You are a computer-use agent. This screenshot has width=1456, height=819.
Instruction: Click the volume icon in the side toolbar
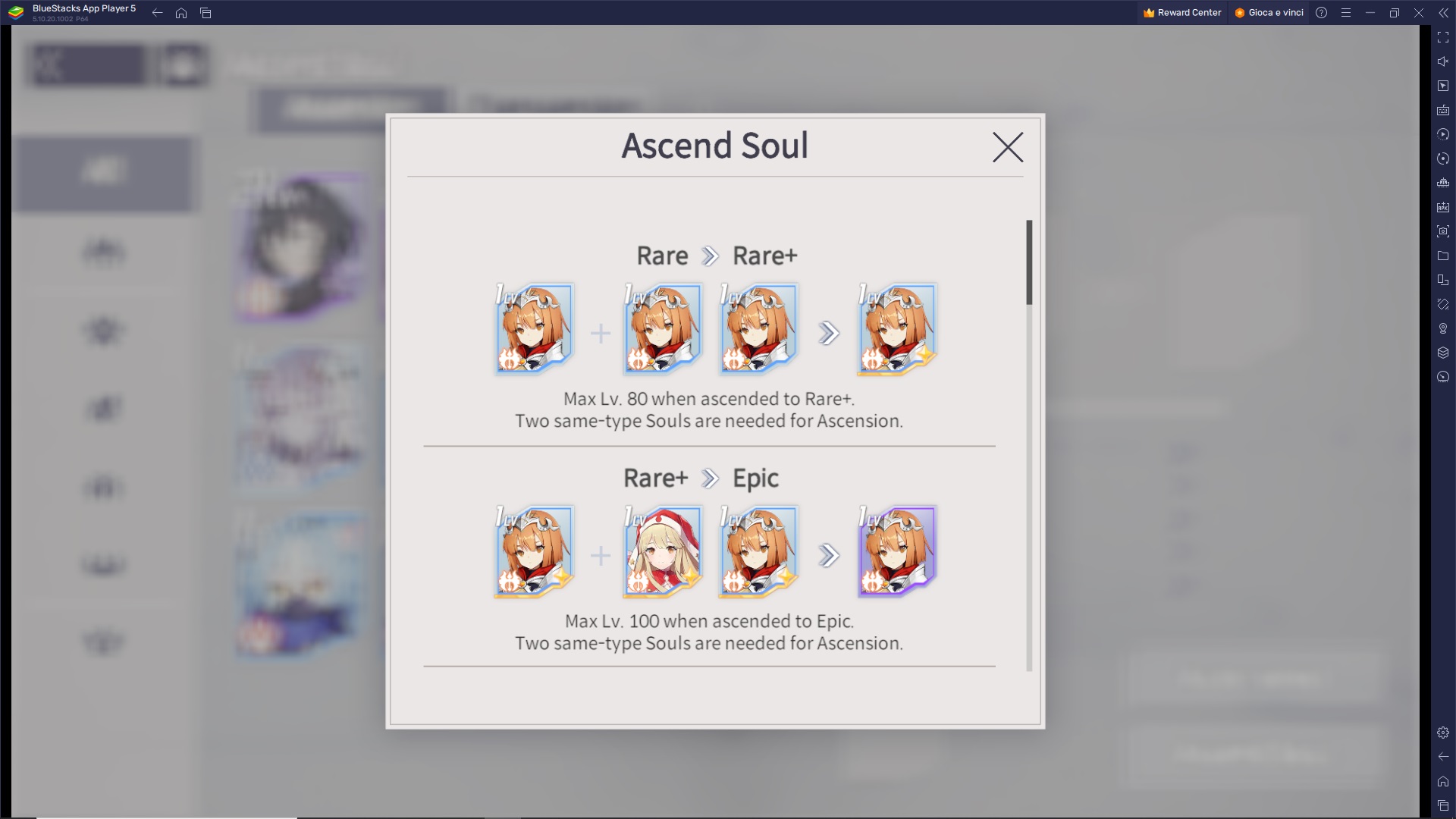(1443, 61)
